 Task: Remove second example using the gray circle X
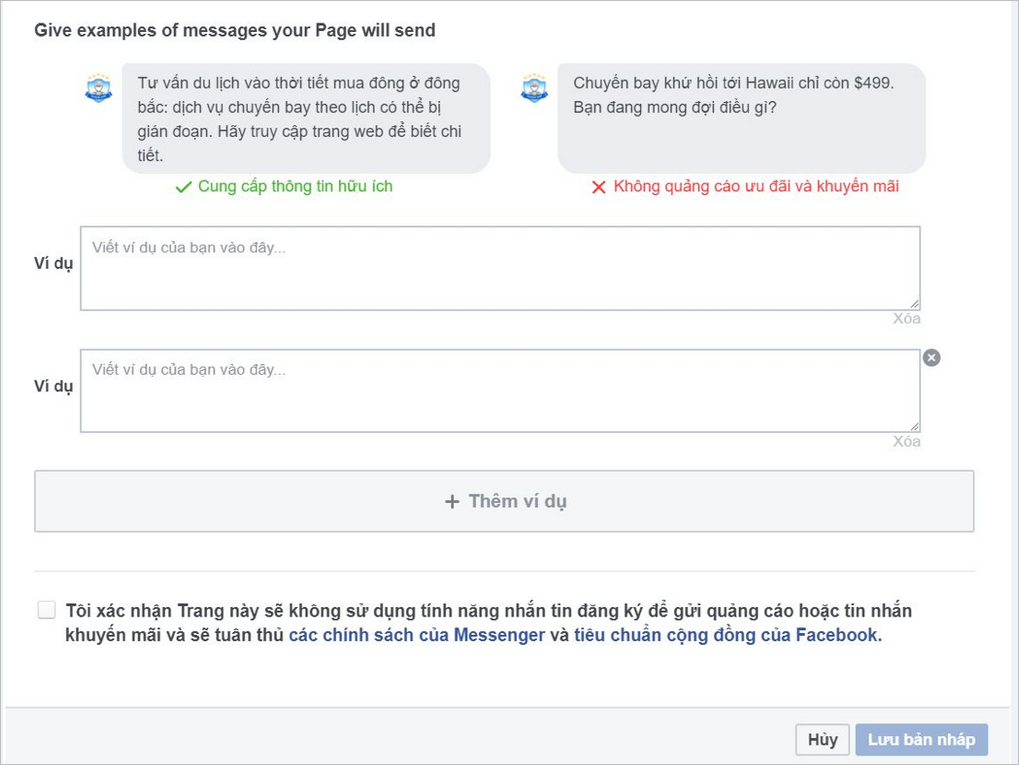click(931, 358)
